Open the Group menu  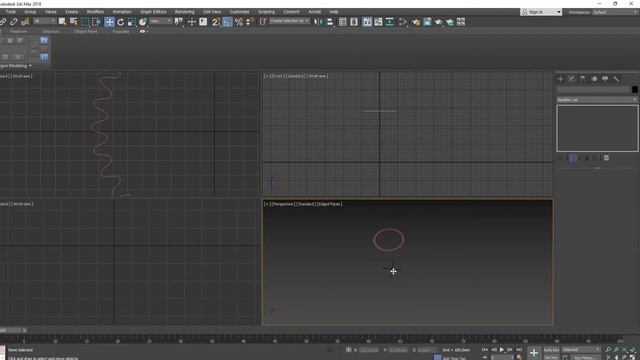click(x=30, y=12)
